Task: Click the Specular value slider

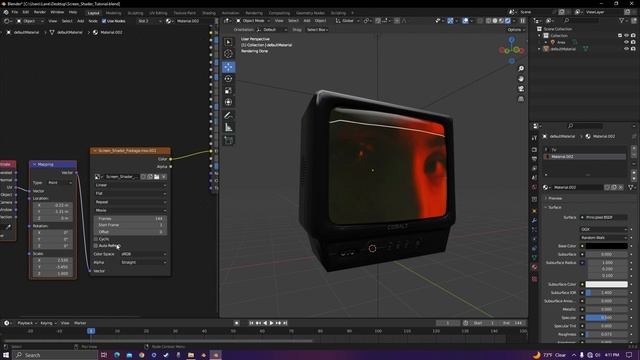Action: 607,318
